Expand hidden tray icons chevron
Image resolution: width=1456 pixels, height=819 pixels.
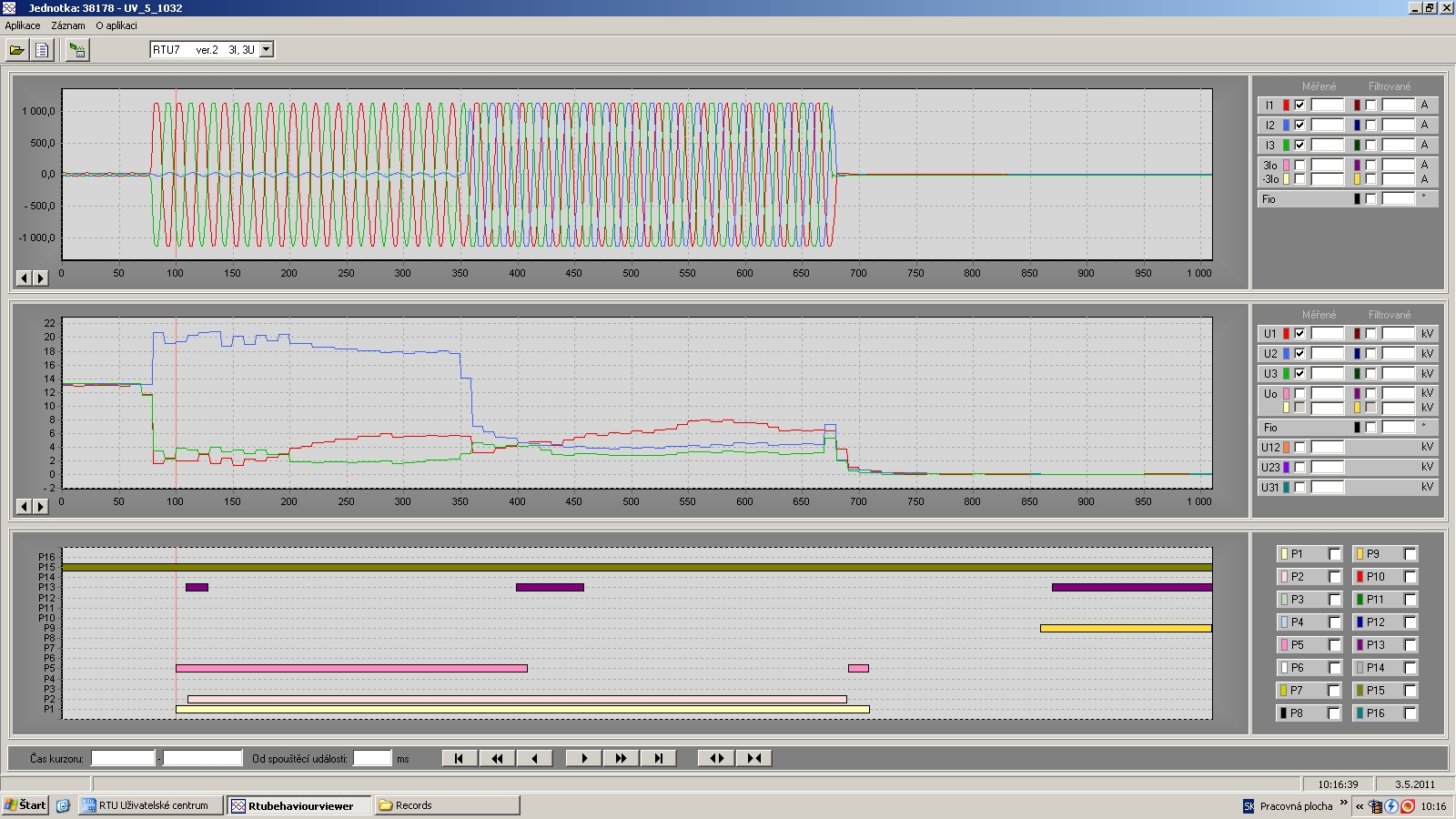pyautogui.click(x=1360, y=806)
